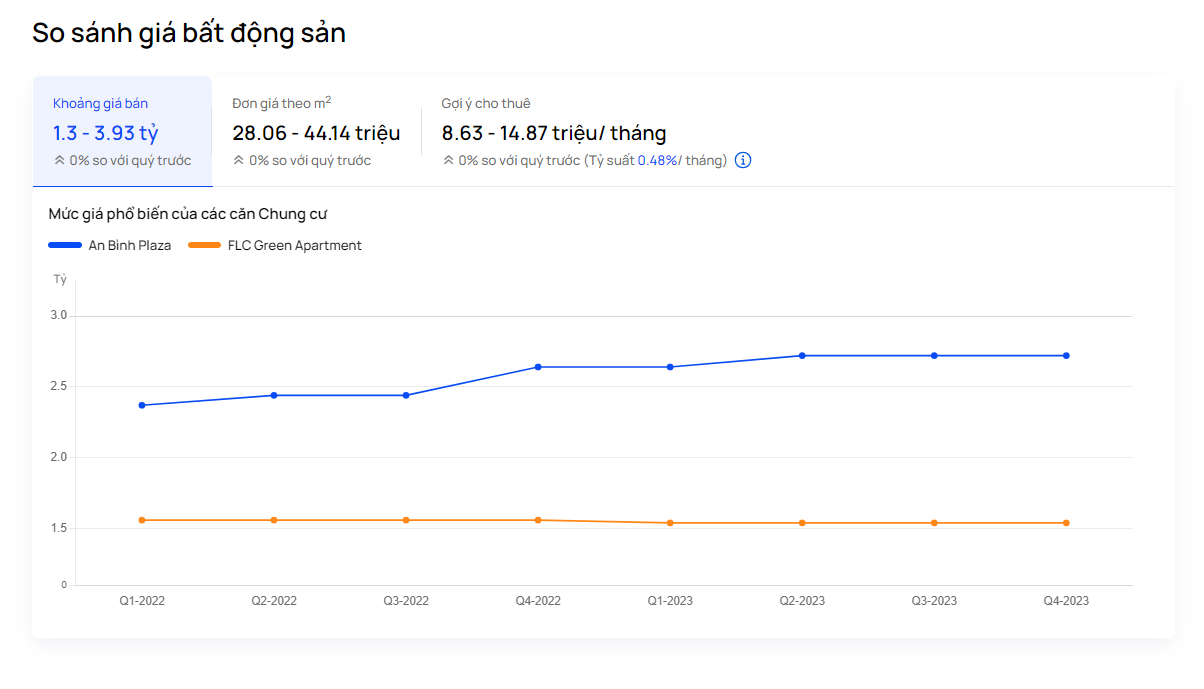Click FLC Green Apartment data point at Q3-2023
This screenshot has width=1204, height=689.
934,523
